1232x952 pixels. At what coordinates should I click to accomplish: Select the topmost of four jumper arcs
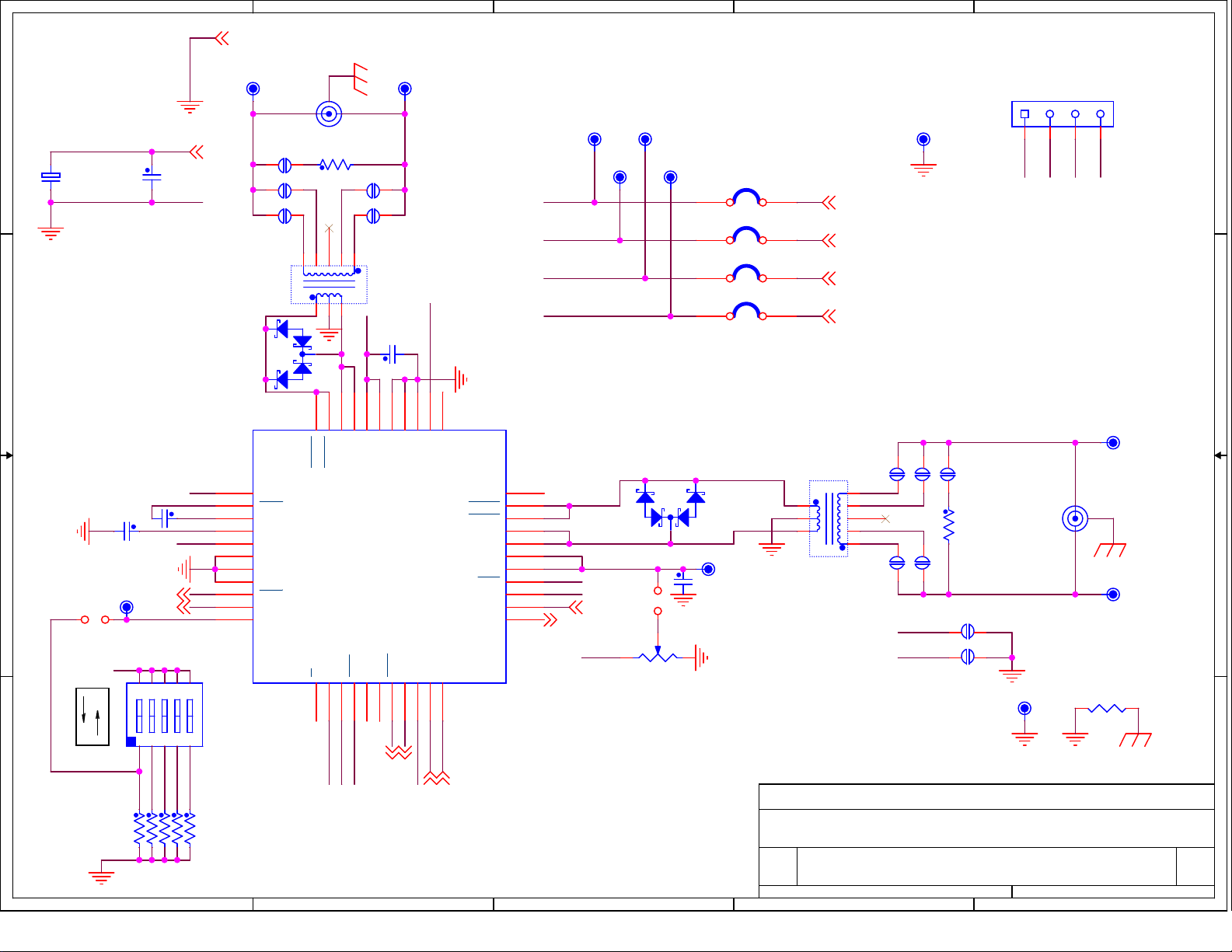(x=746, y=197)
